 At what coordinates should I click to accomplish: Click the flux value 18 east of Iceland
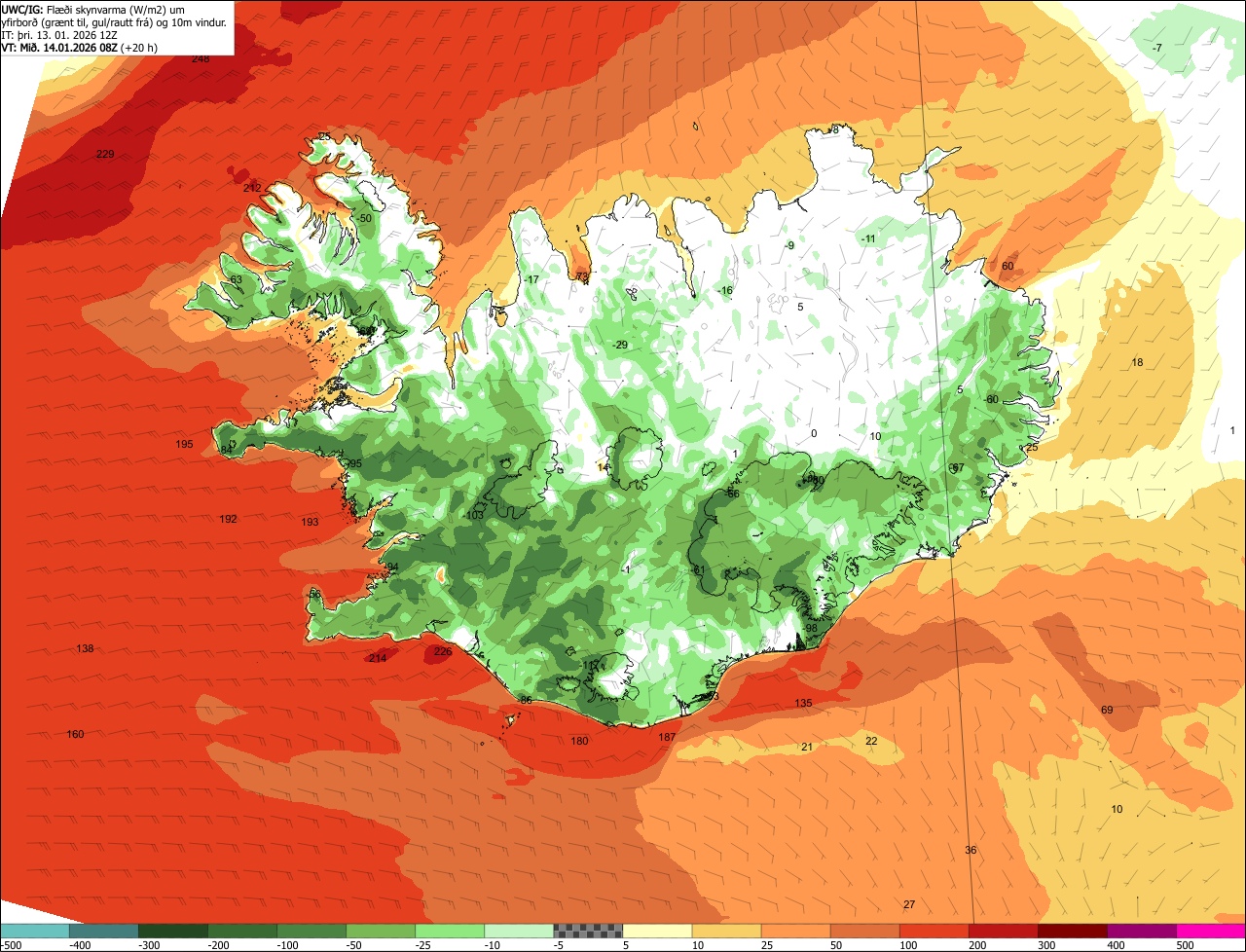coord(1137,362)
